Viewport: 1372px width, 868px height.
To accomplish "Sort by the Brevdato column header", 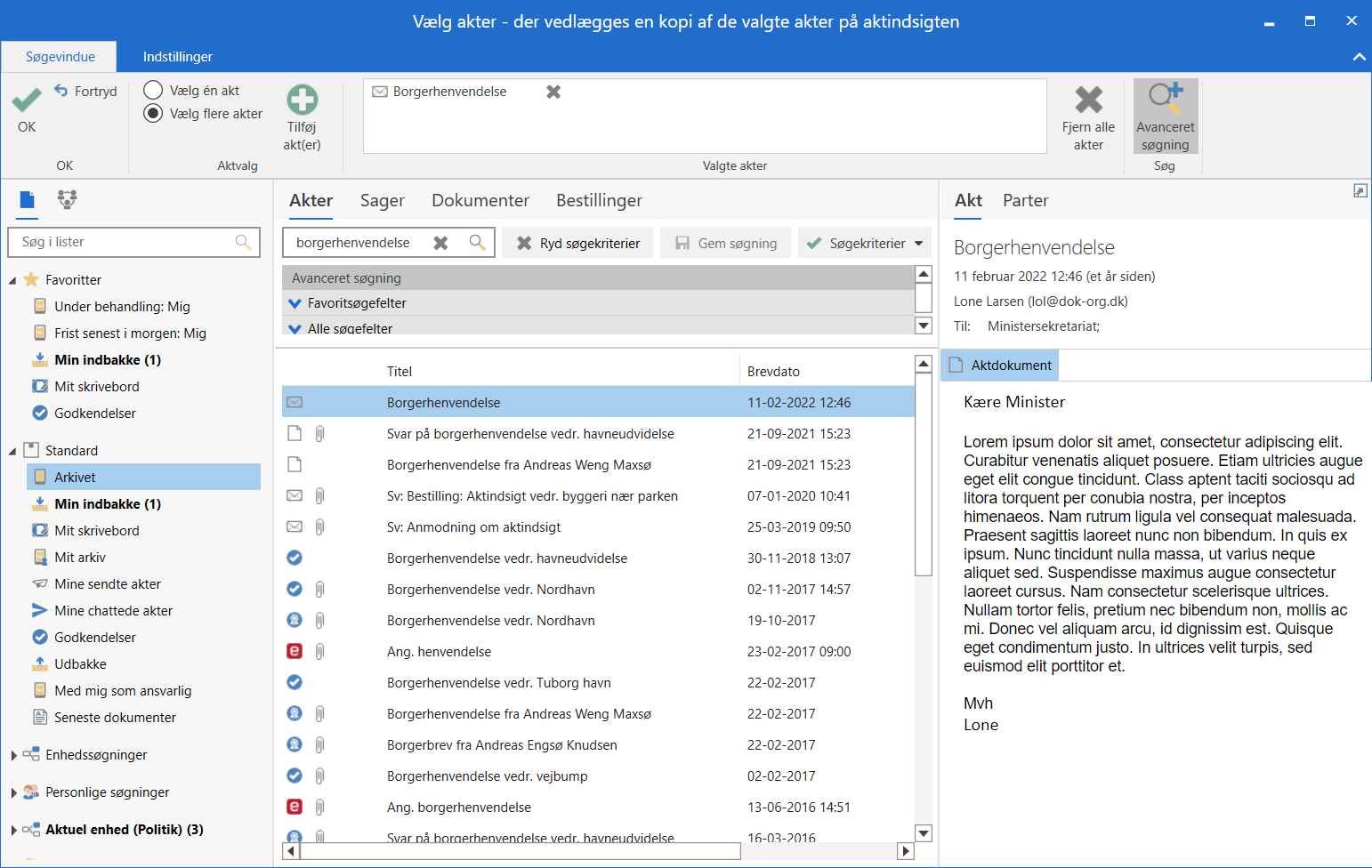I will 773,371.
